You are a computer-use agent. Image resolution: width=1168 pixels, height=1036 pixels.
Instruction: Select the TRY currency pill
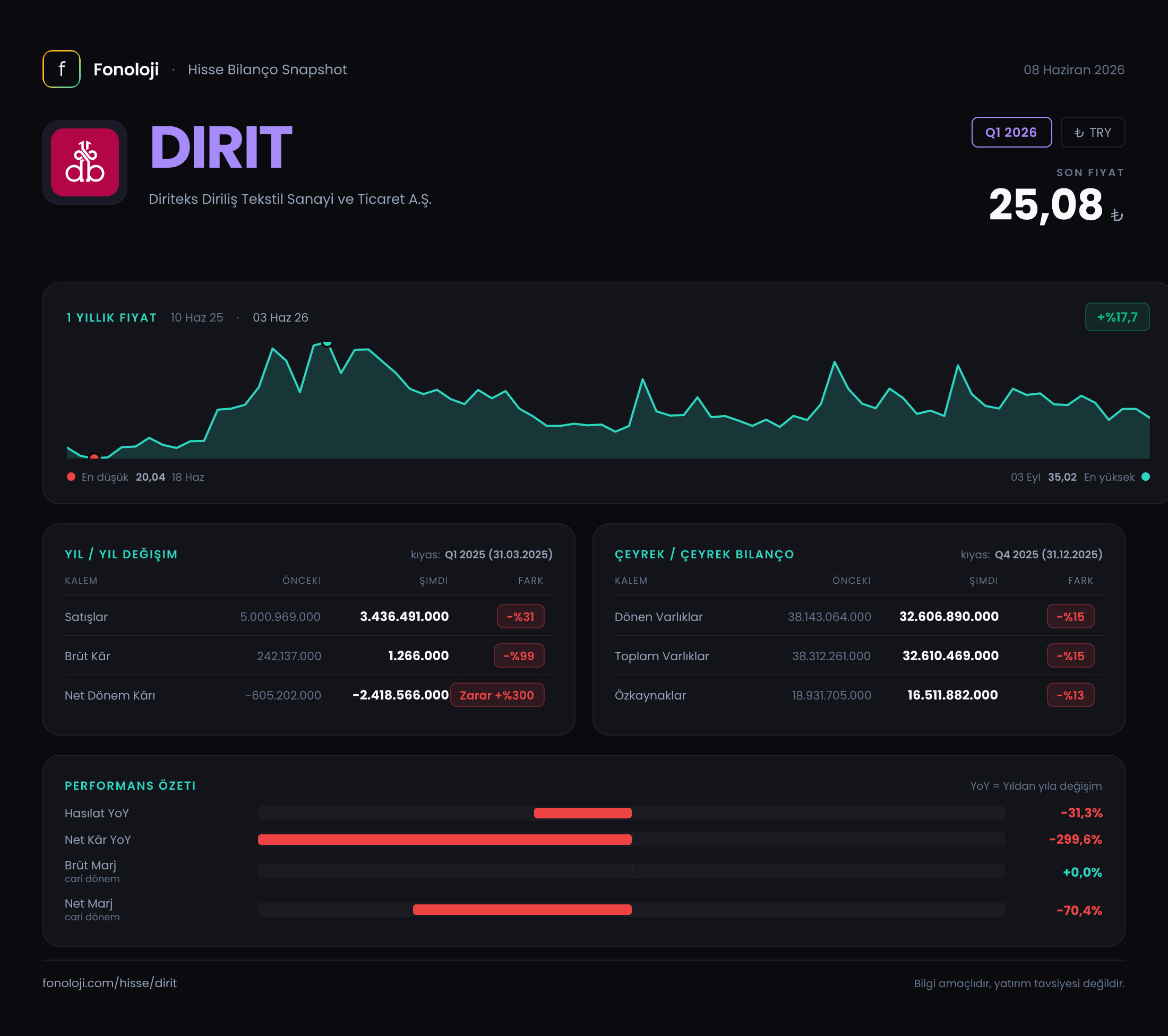(1093, 133)
